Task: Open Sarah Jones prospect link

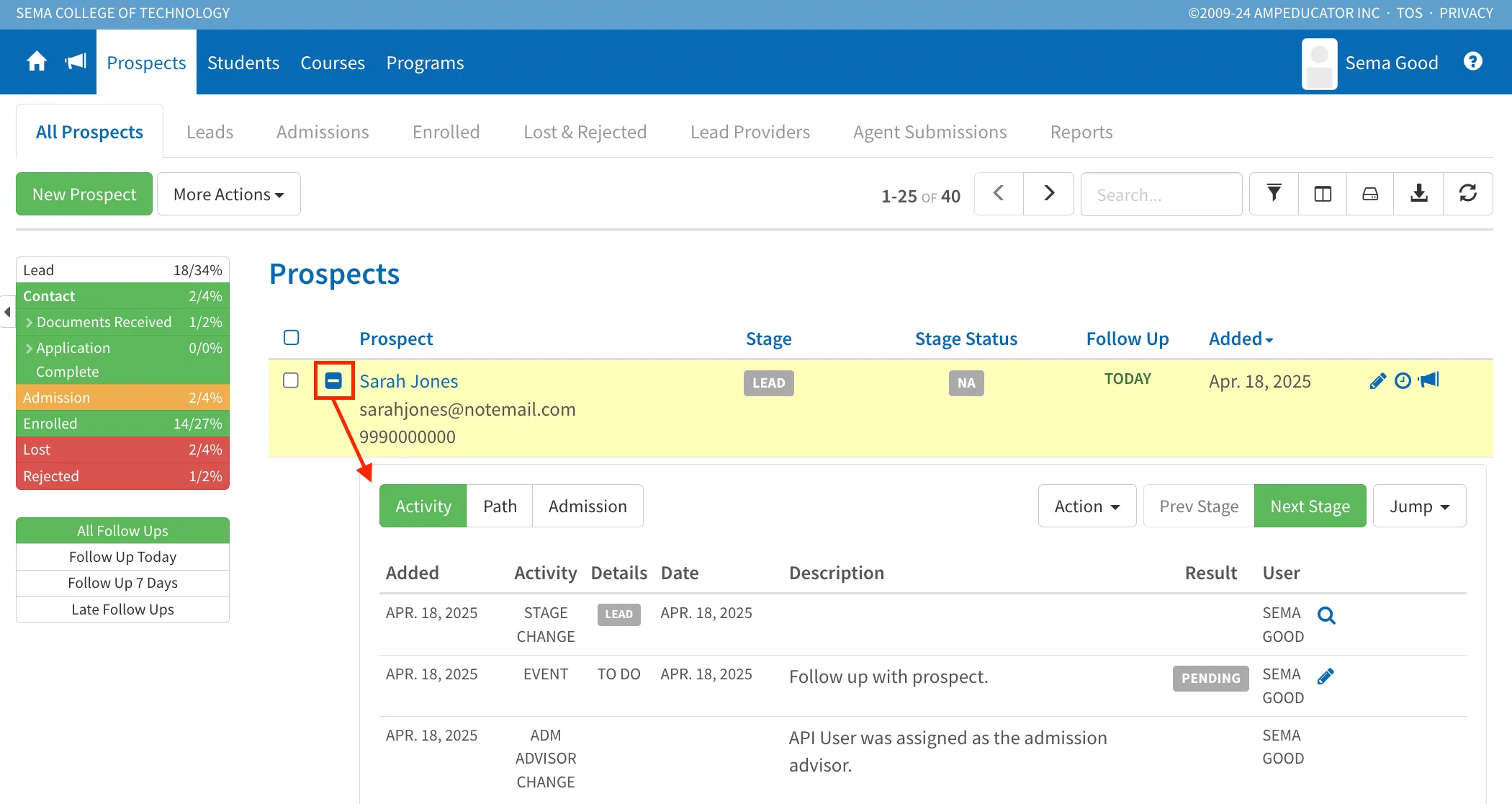Action: (x=408, y=381)
